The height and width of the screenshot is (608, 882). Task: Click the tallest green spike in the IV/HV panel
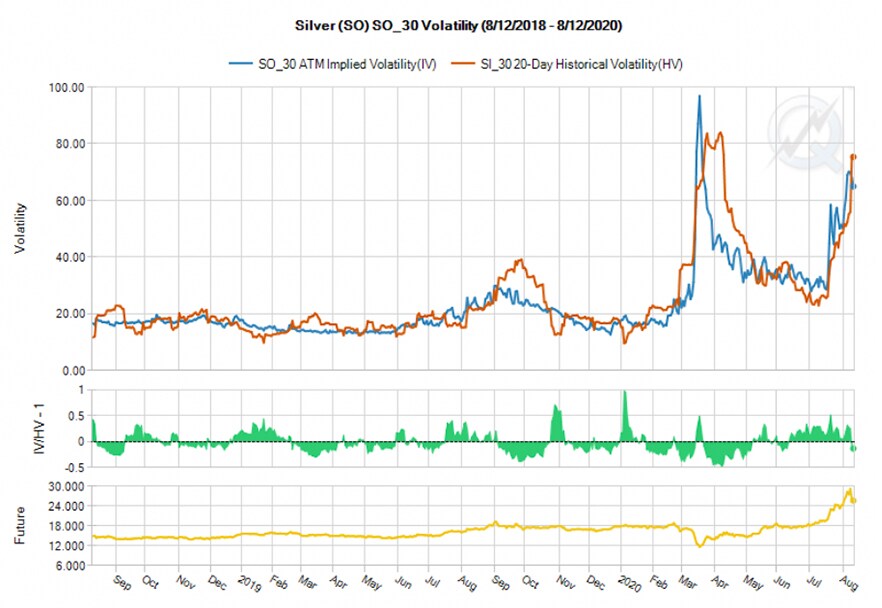(624, 393)
